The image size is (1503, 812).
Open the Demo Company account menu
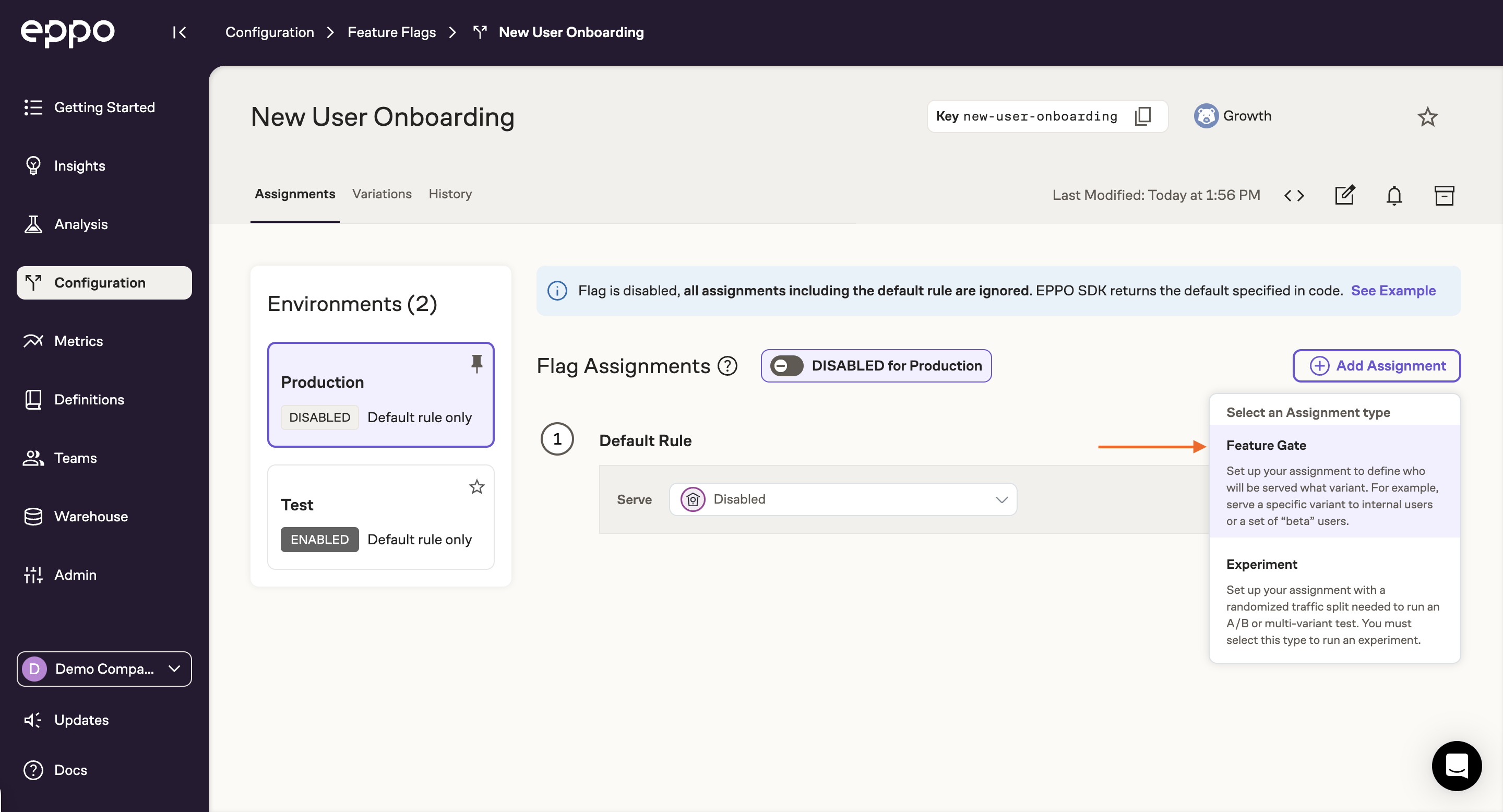(x=104, y=668)
